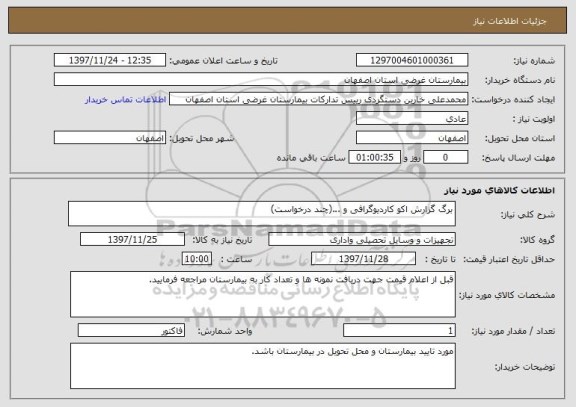Select the نام دستگاه خریدار field
This screenshot has width=576, height=407.
click(261, 79)
